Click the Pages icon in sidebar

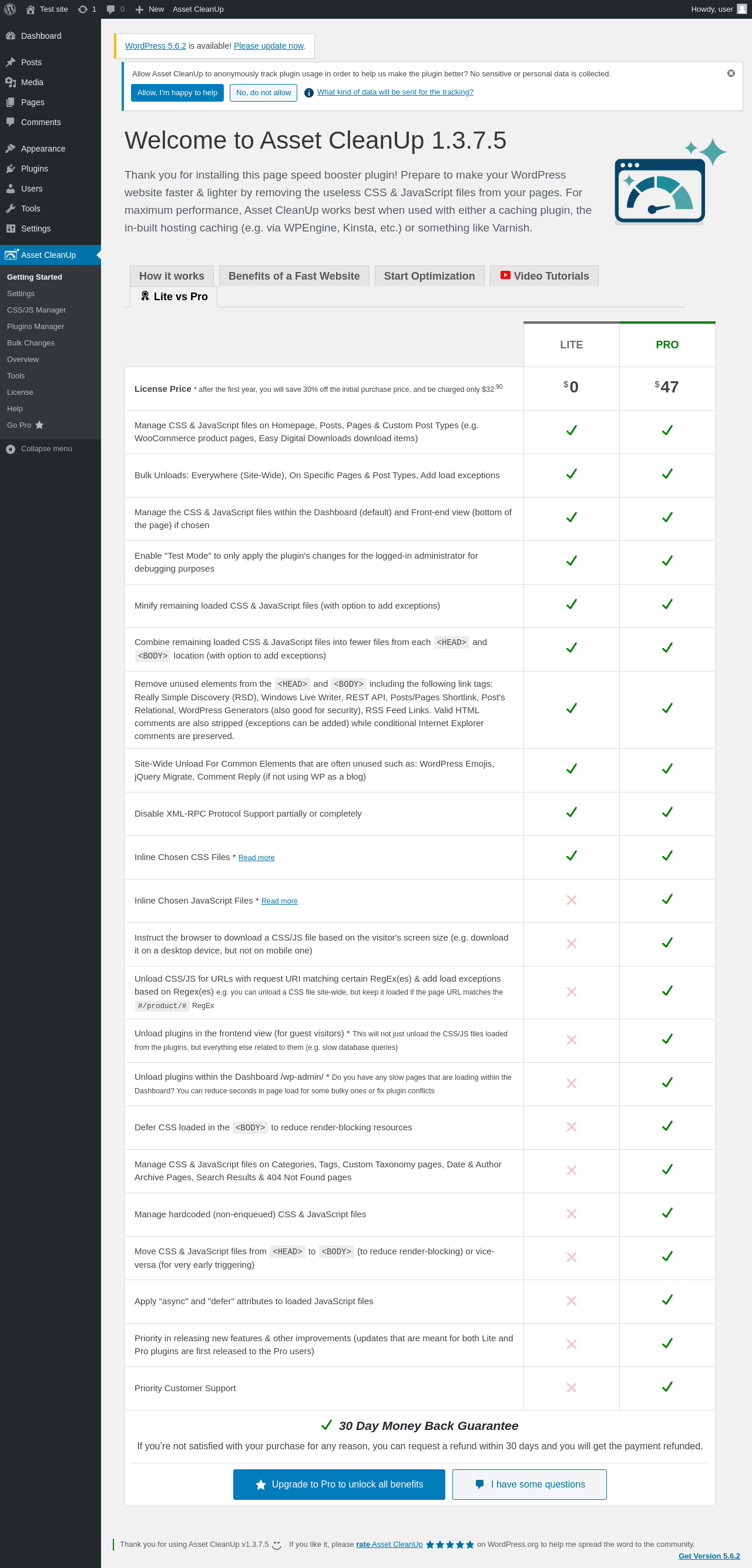pyautogui.click(x=11, y=102)
